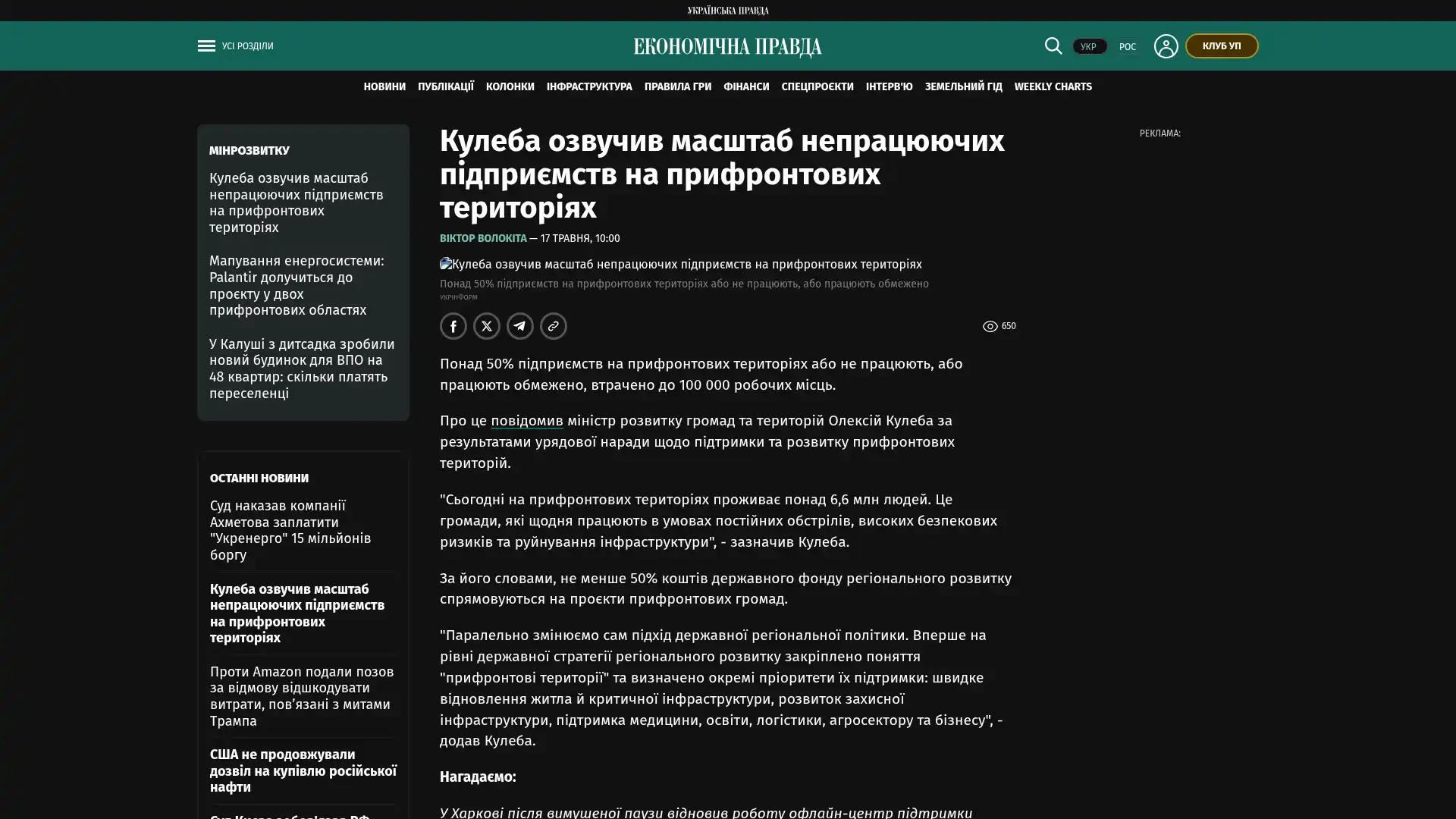Click the УКРІНФОРМ photo credit

(459, 297)
